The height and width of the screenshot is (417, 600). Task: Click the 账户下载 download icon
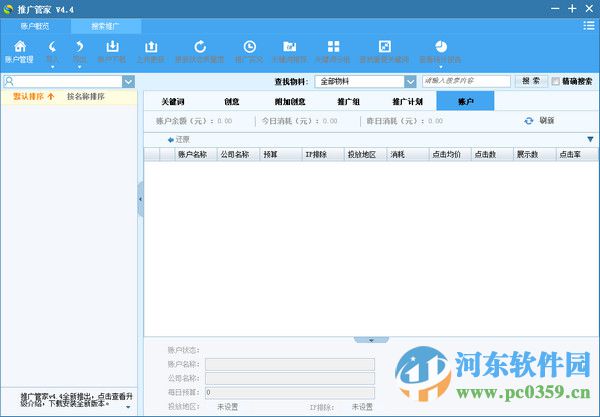point(113,47)
